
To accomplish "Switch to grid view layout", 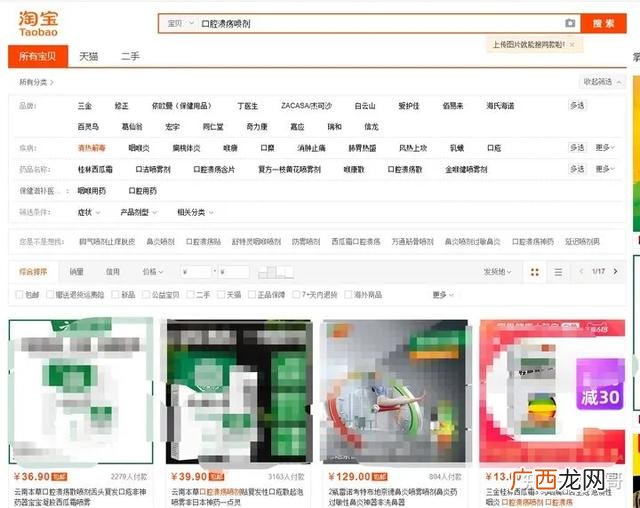I will point(535,272).
